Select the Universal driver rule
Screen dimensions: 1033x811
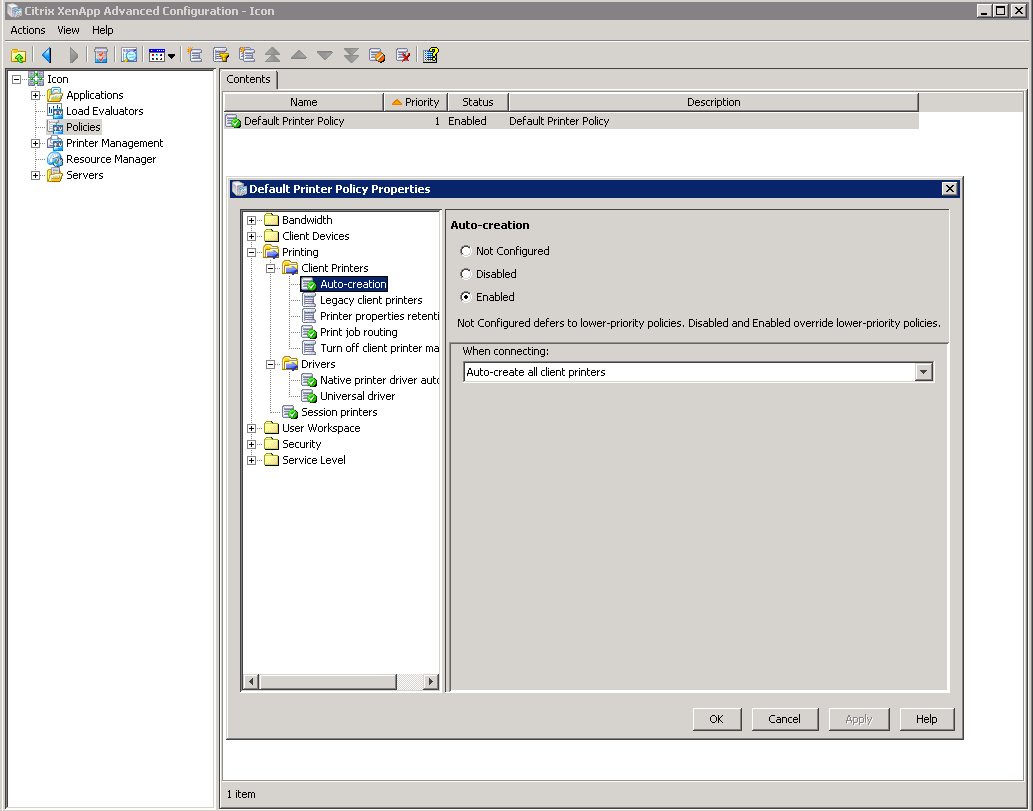[x=357, y=397]
